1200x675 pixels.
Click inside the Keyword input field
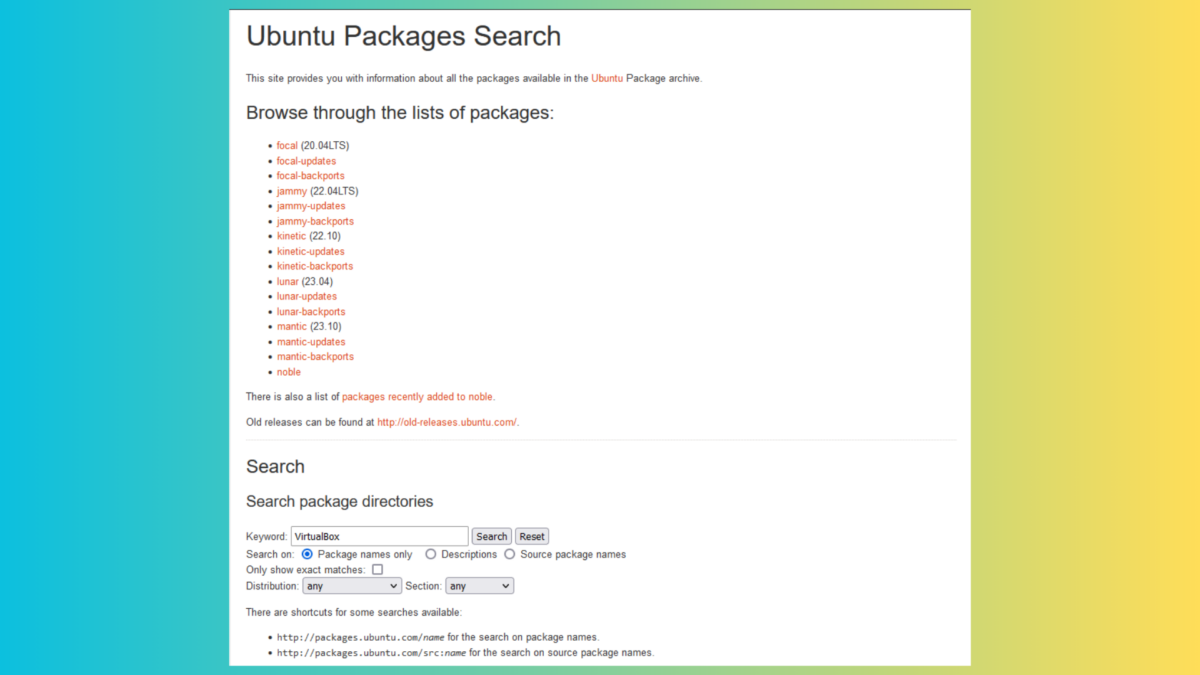(x=380, y=536)
